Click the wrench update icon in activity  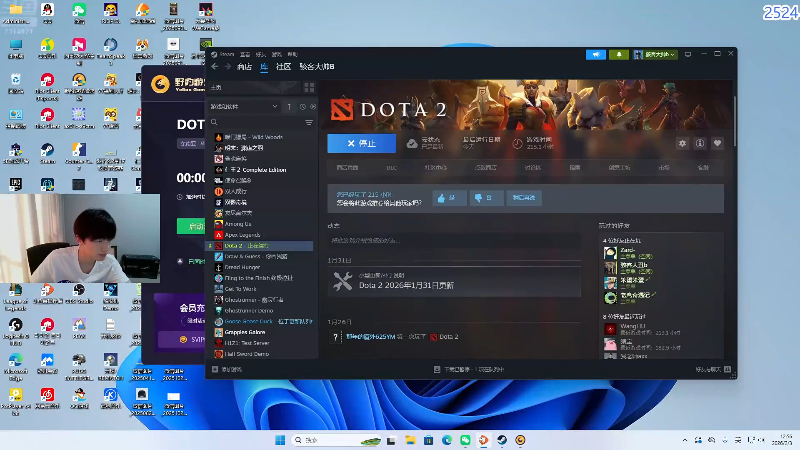click(342, 281)
